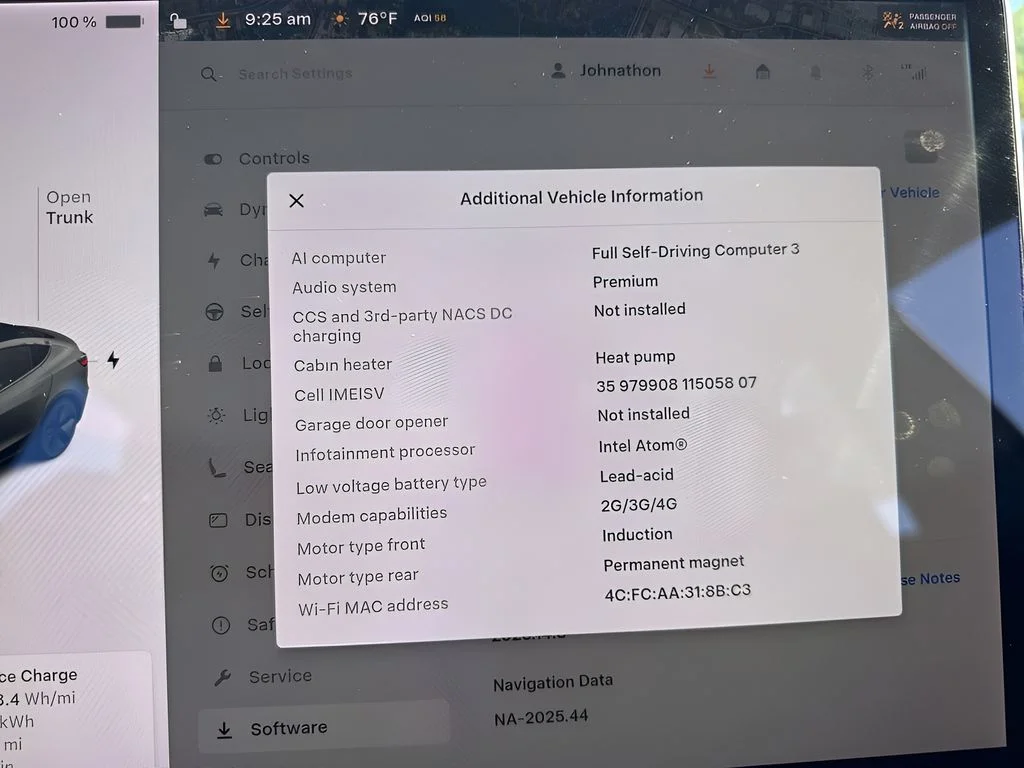
Task: Tap the Navigation Data label
Action: pyautogui.click(x=553, y=682)
